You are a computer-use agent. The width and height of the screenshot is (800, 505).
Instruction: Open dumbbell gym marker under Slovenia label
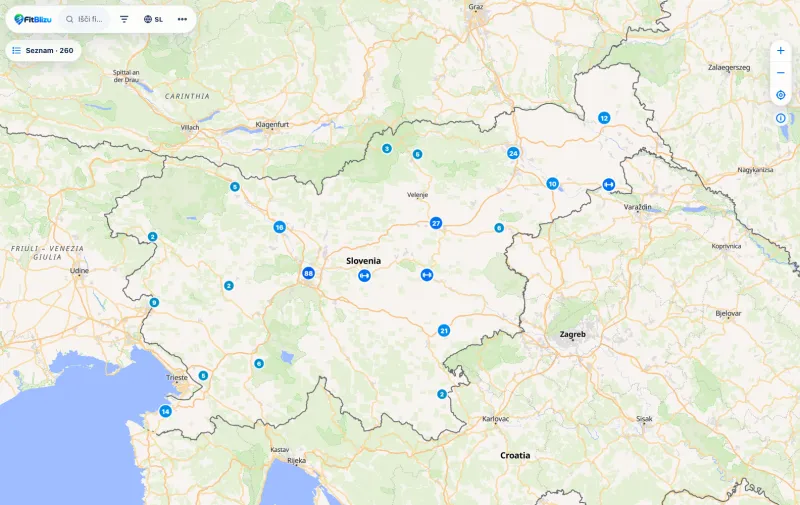pos(364,275)
